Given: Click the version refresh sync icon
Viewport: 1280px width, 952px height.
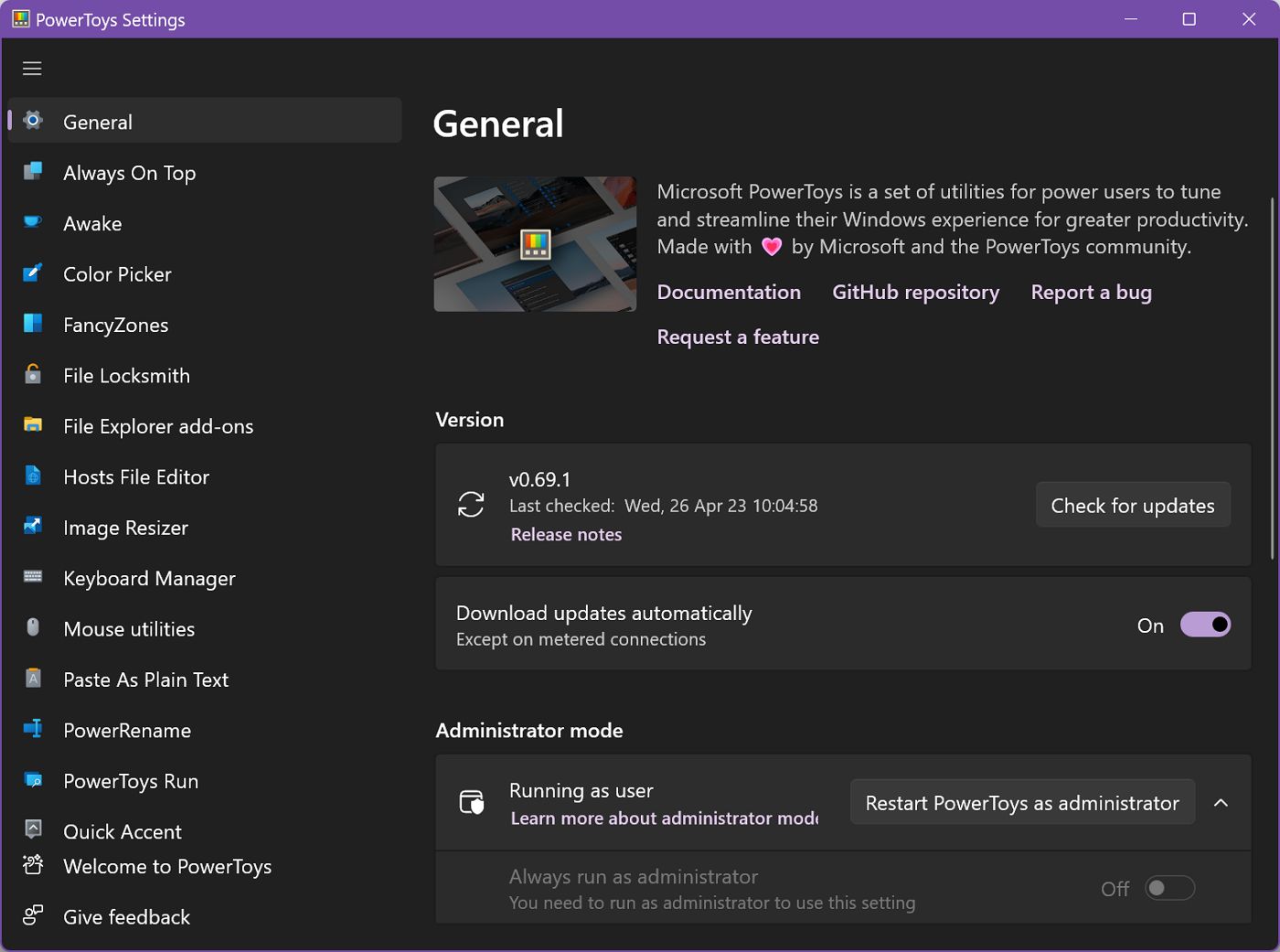Looking at the screenshot, I should pos(471,505).
